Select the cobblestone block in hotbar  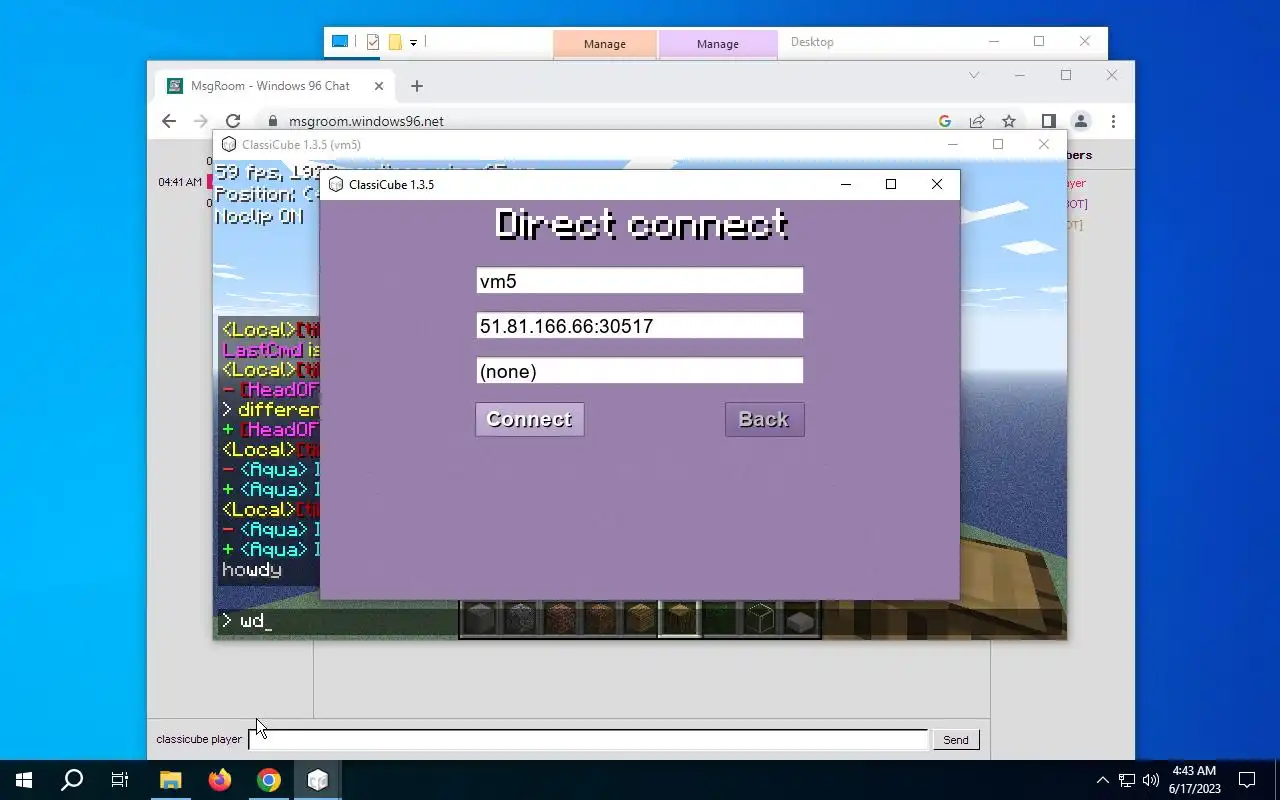(x=519, y=619)
